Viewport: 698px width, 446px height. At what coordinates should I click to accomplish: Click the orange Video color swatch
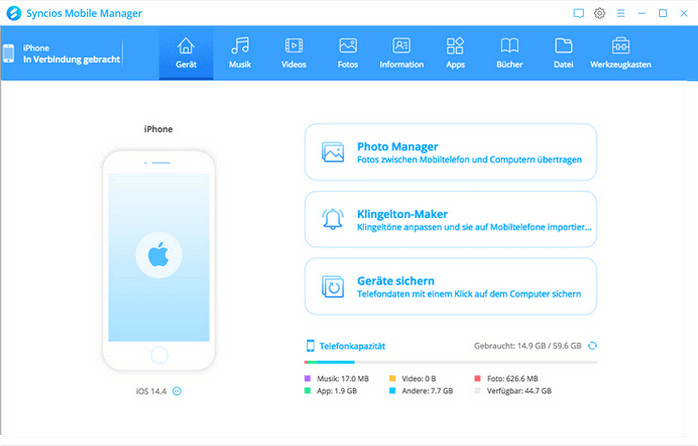click(392, 378)
